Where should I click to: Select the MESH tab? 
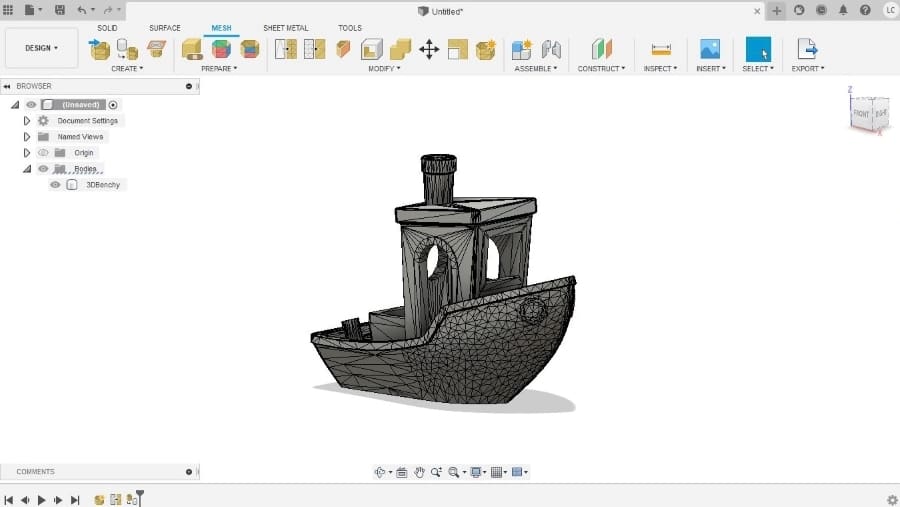pos(222,28)
